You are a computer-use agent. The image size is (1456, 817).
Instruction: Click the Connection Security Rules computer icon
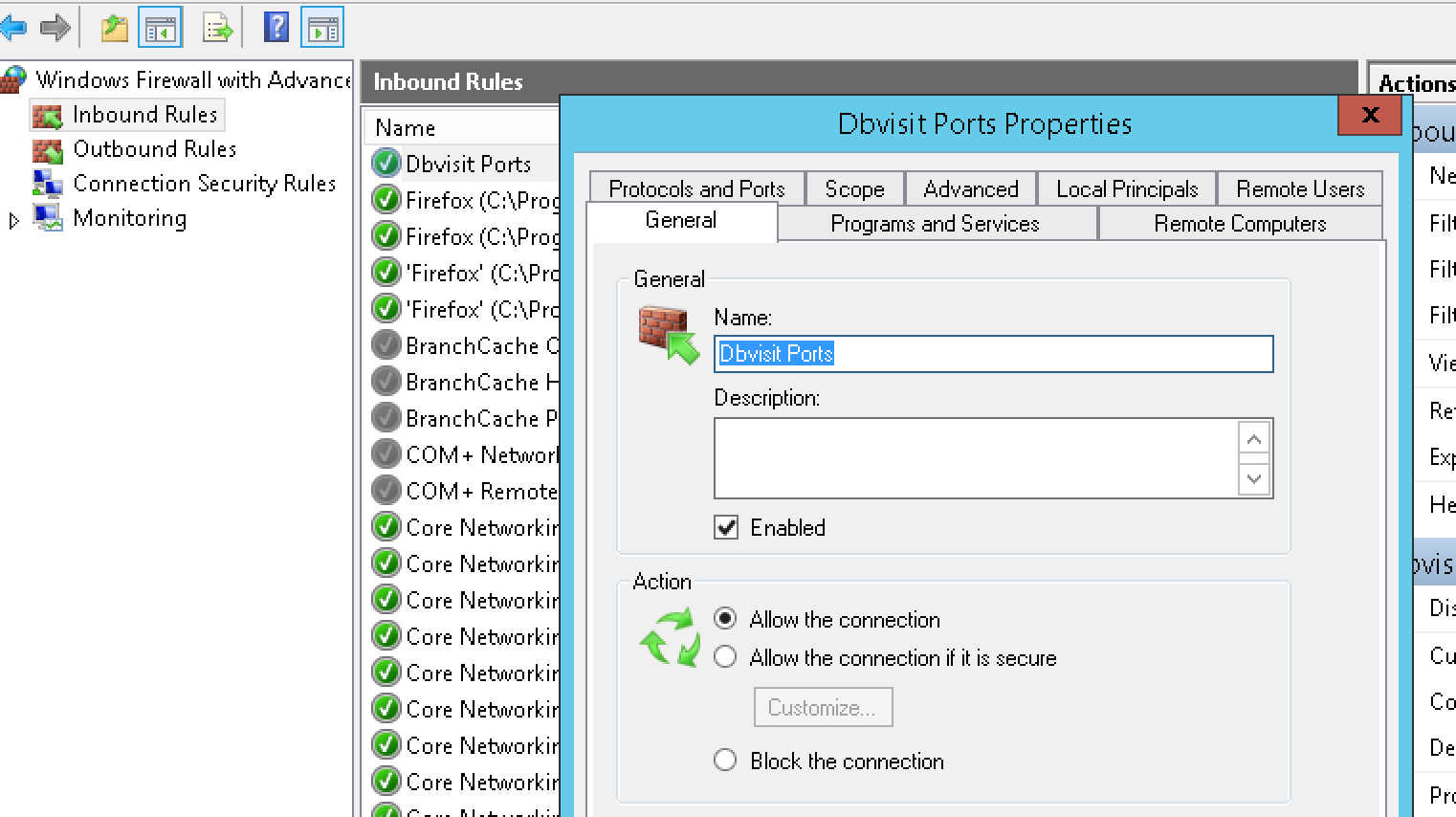coord(48,184)
